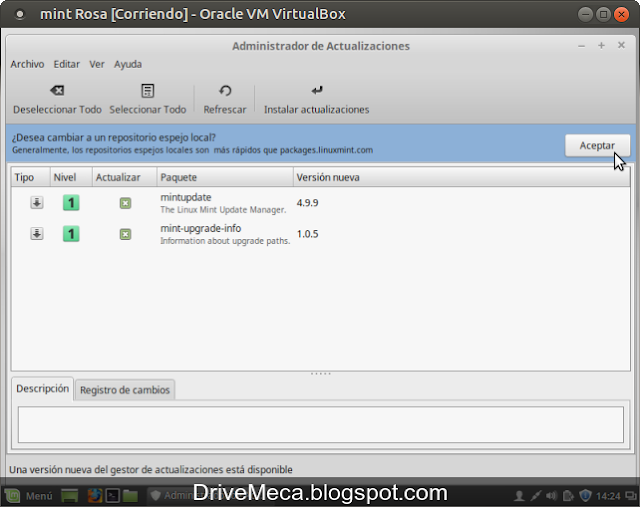Screen dimensions: 640x507
Task: Click the update manager shield tray icon
Action: [585, 496]
